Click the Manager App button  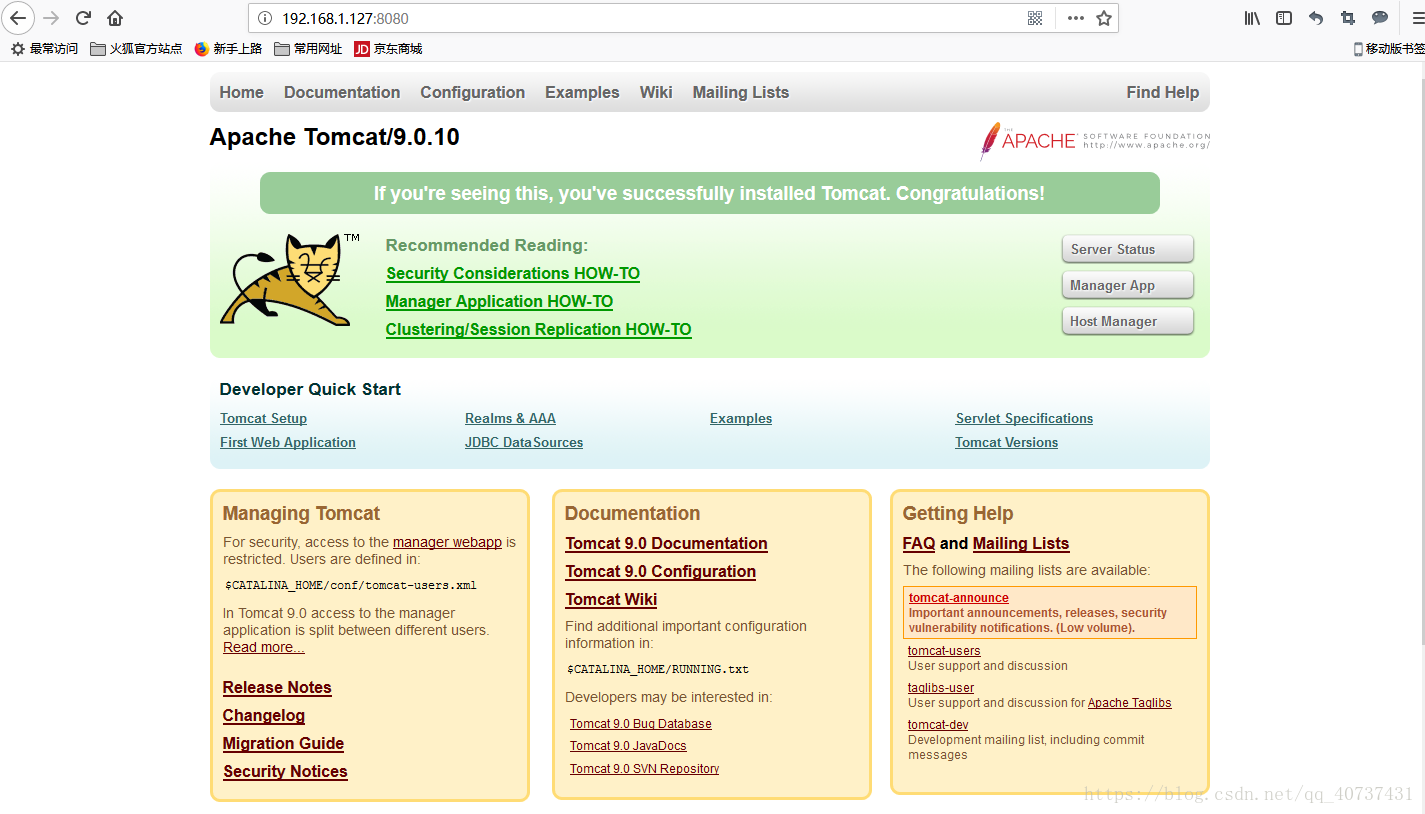(x=1128, y=285)
